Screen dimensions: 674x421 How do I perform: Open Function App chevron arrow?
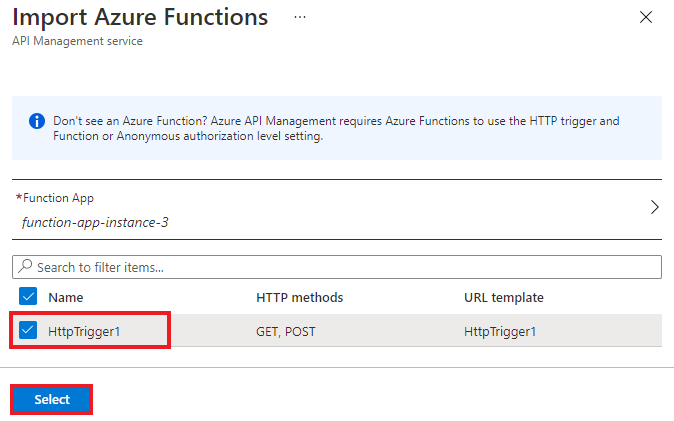pyautogui.click(x=654, y=207)
